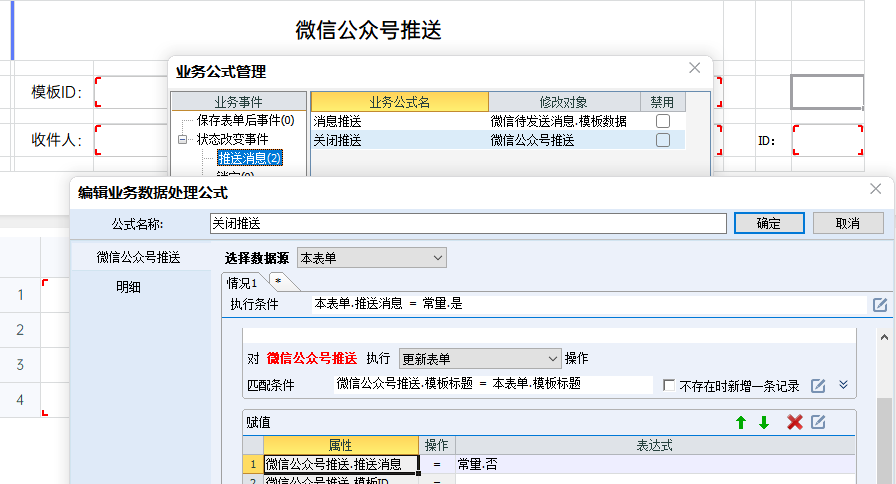Screen dimensions: 896x484
Task: Close the 业务公式管理 dialog
Action: [x=695, y=68]
